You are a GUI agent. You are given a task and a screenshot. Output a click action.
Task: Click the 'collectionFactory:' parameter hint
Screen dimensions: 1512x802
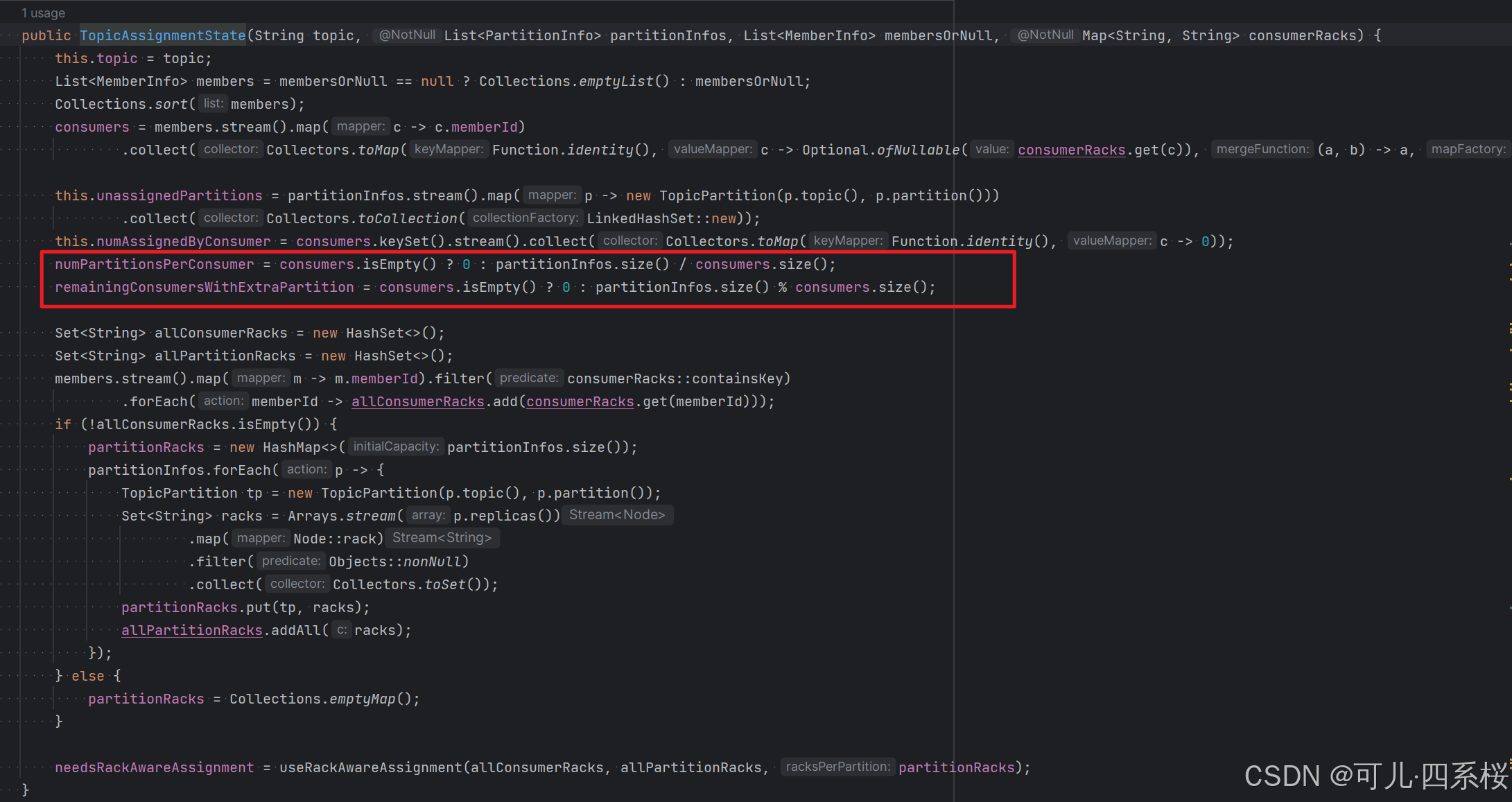pos(525,218)
